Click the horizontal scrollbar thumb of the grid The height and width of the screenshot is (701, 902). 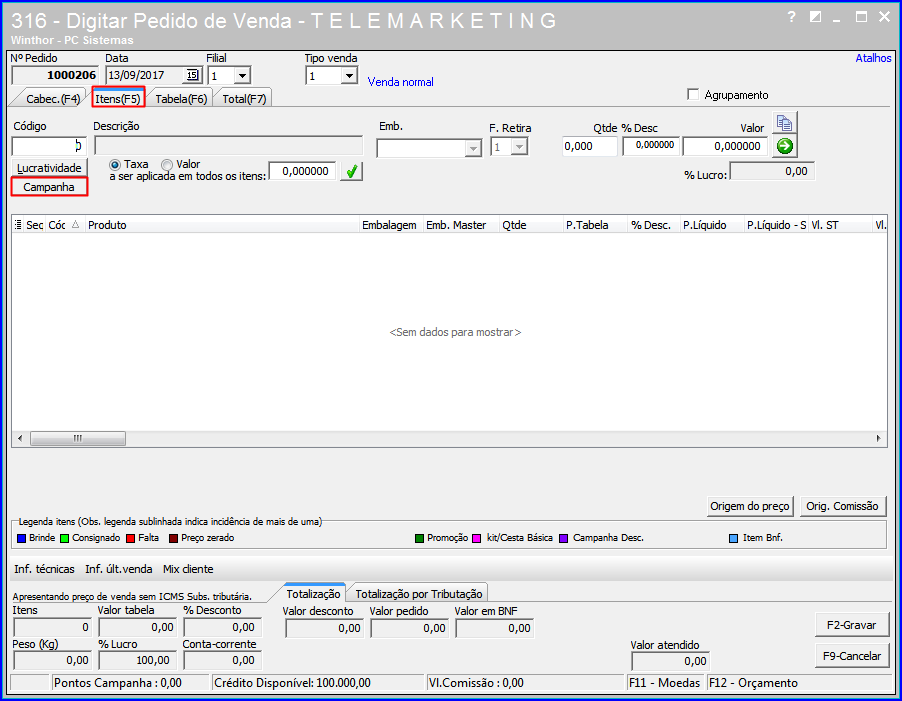coord(78,439)
